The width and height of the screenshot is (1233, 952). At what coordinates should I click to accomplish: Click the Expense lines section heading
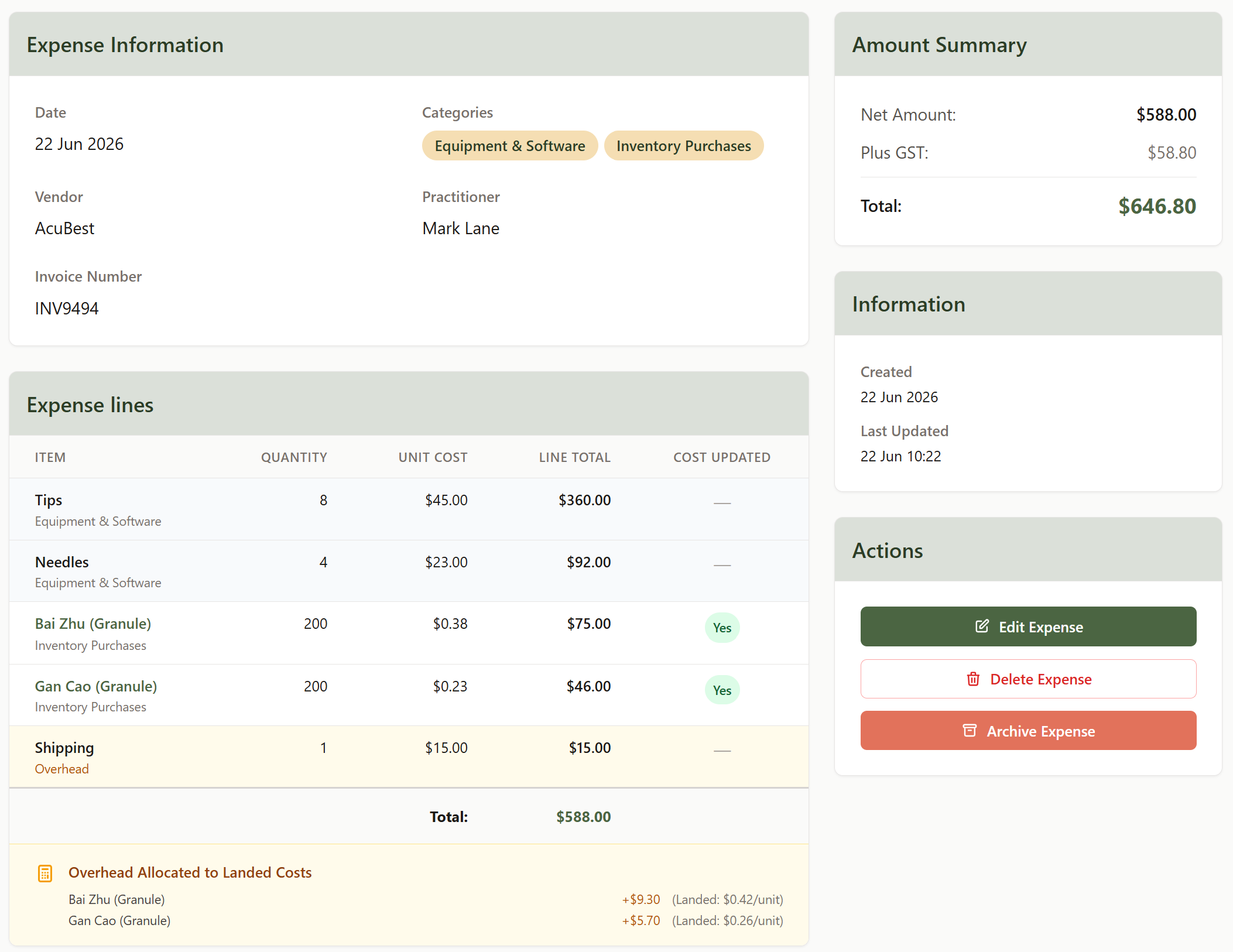click(x=90, y=405)
